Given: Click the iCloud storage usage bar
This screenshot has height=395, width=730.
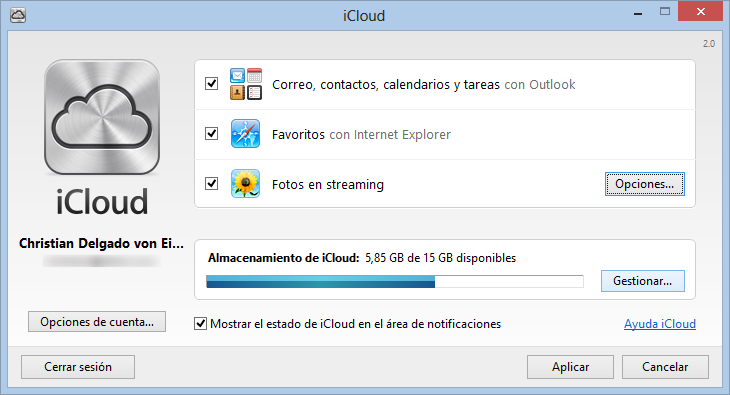Looking at the screenshot, I should coord(395,281).
